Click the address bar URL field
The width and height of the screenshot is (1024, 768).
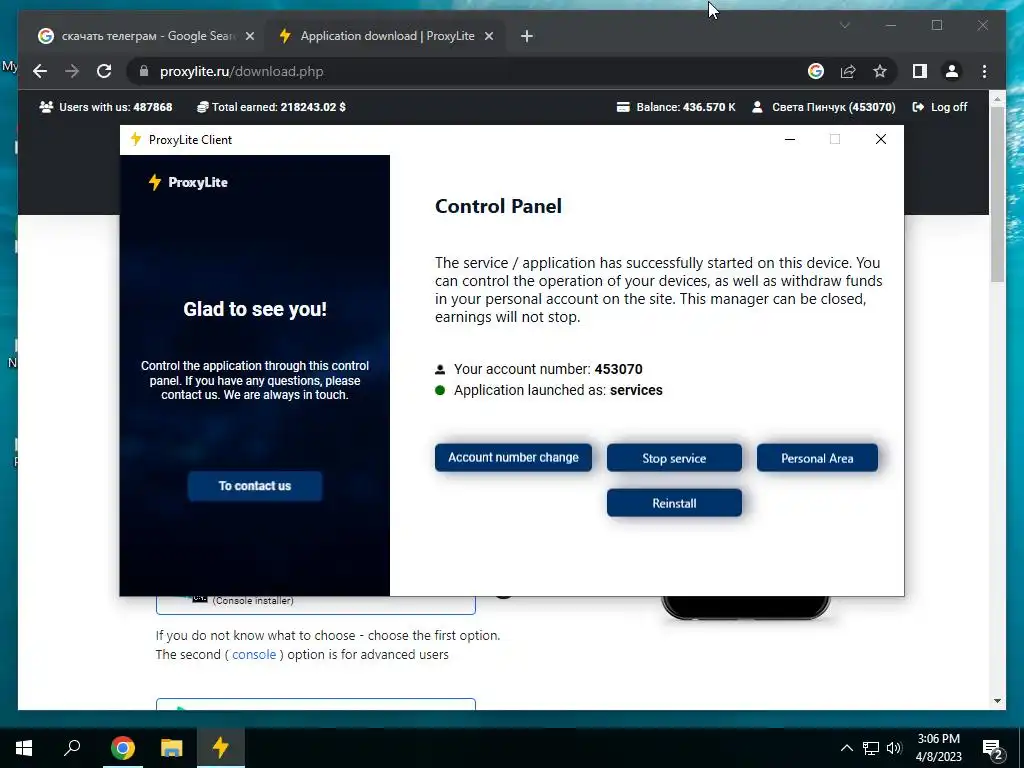(x=470, y=71)
